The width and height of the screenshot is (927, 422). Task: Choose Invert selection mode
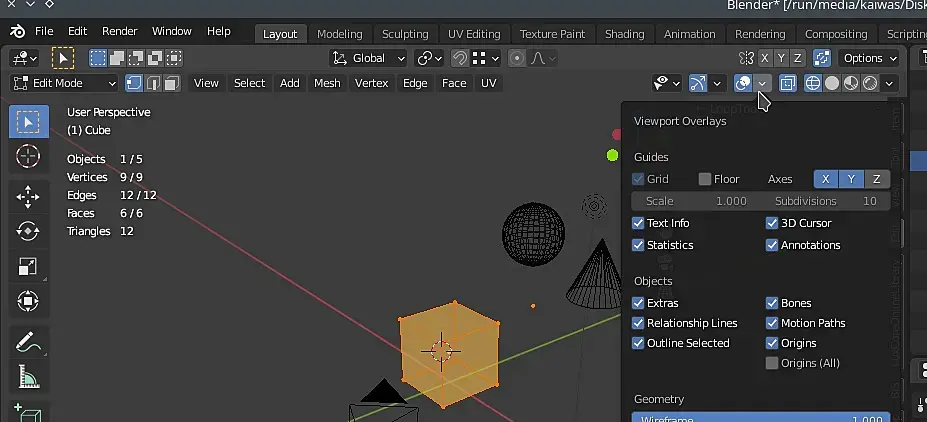[155, 58]
